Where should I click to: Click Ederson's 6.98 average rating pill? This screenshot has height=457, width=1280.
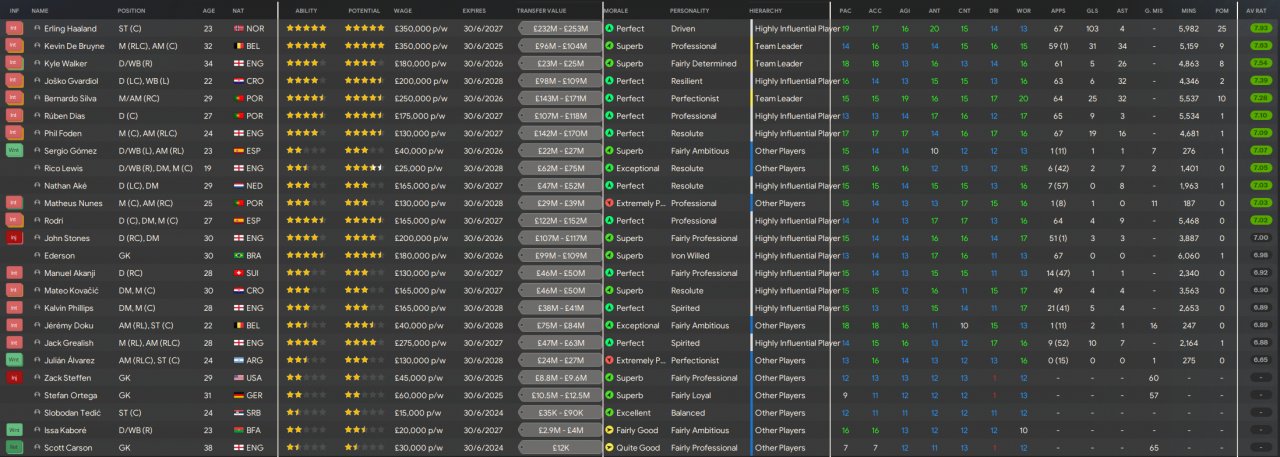(1261, 256)
